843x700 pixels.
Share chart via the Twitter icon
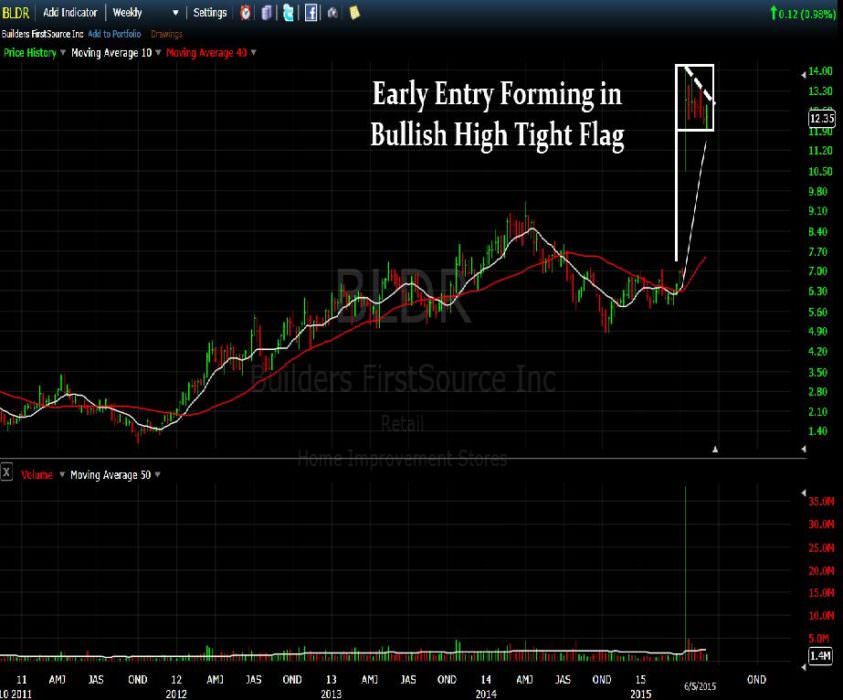[288, 12]
